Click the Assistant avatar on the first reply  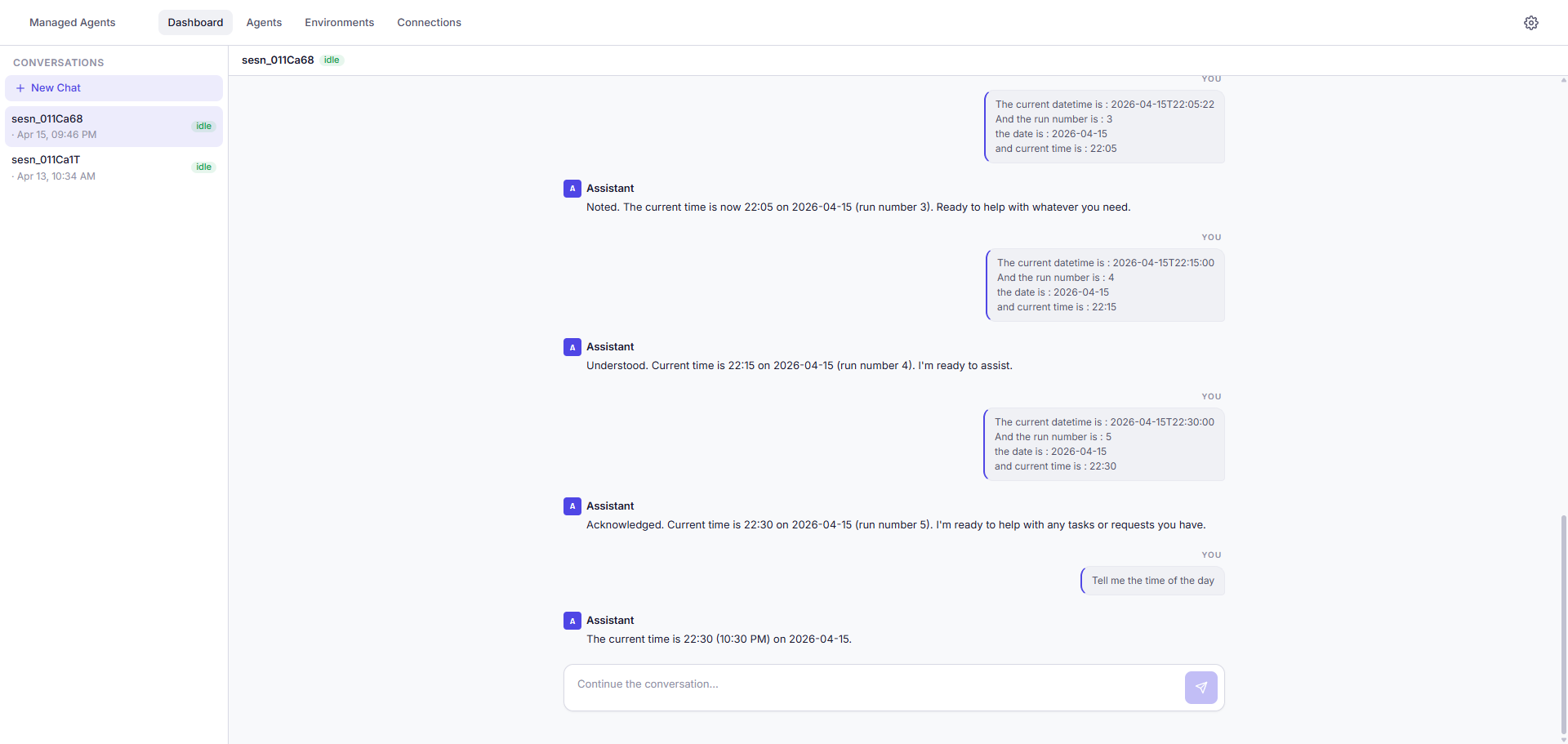click(x=572, y=188)
